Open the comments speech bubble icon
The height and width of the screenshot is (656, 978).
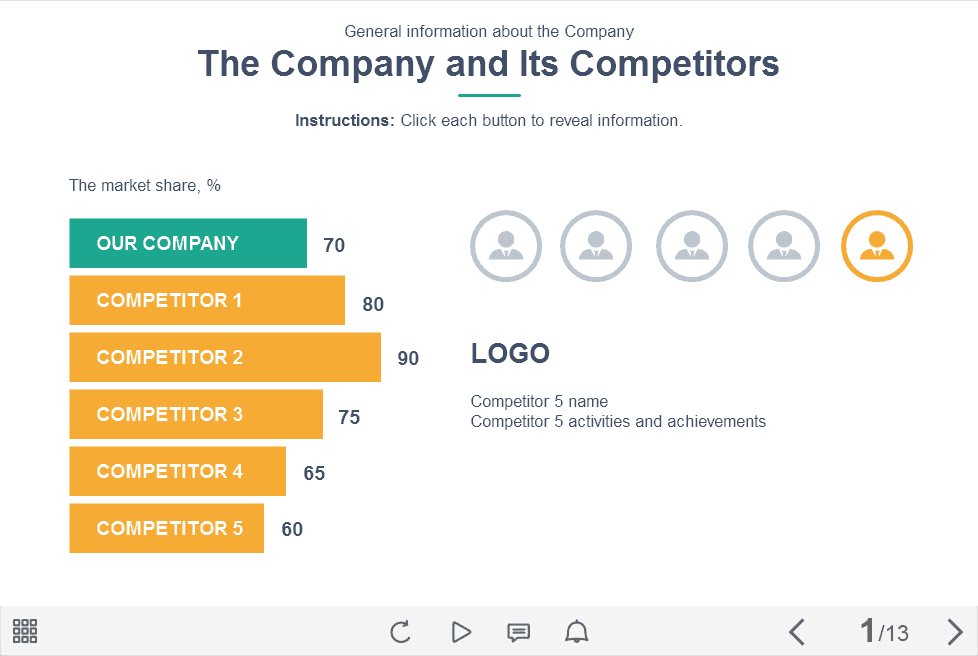click(518, 632)
